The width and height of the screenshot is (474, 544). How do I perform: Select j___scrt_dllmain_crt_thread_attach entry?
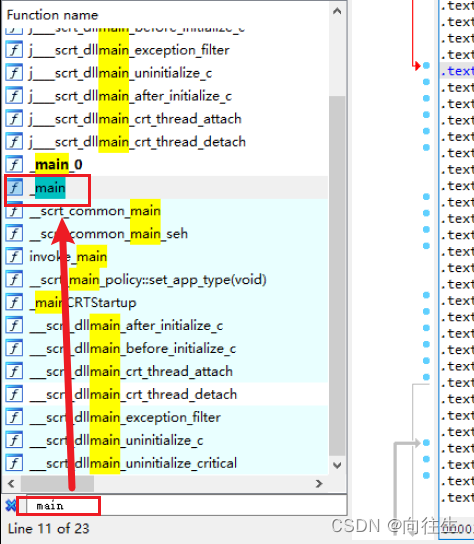click(x=135, y=119)
